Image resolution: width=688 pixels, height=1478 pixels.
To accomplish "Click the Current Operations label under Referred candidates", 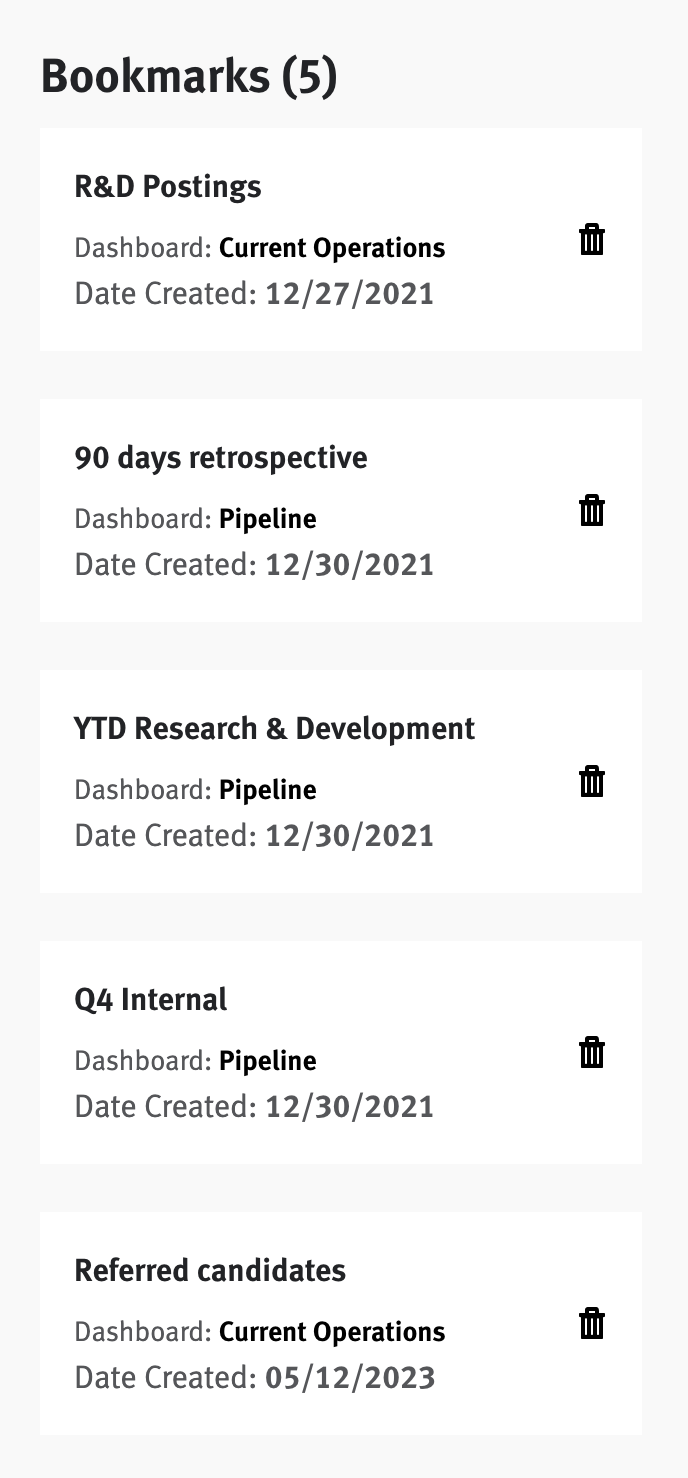I will pyautogui.click(x=331, y=1332).
